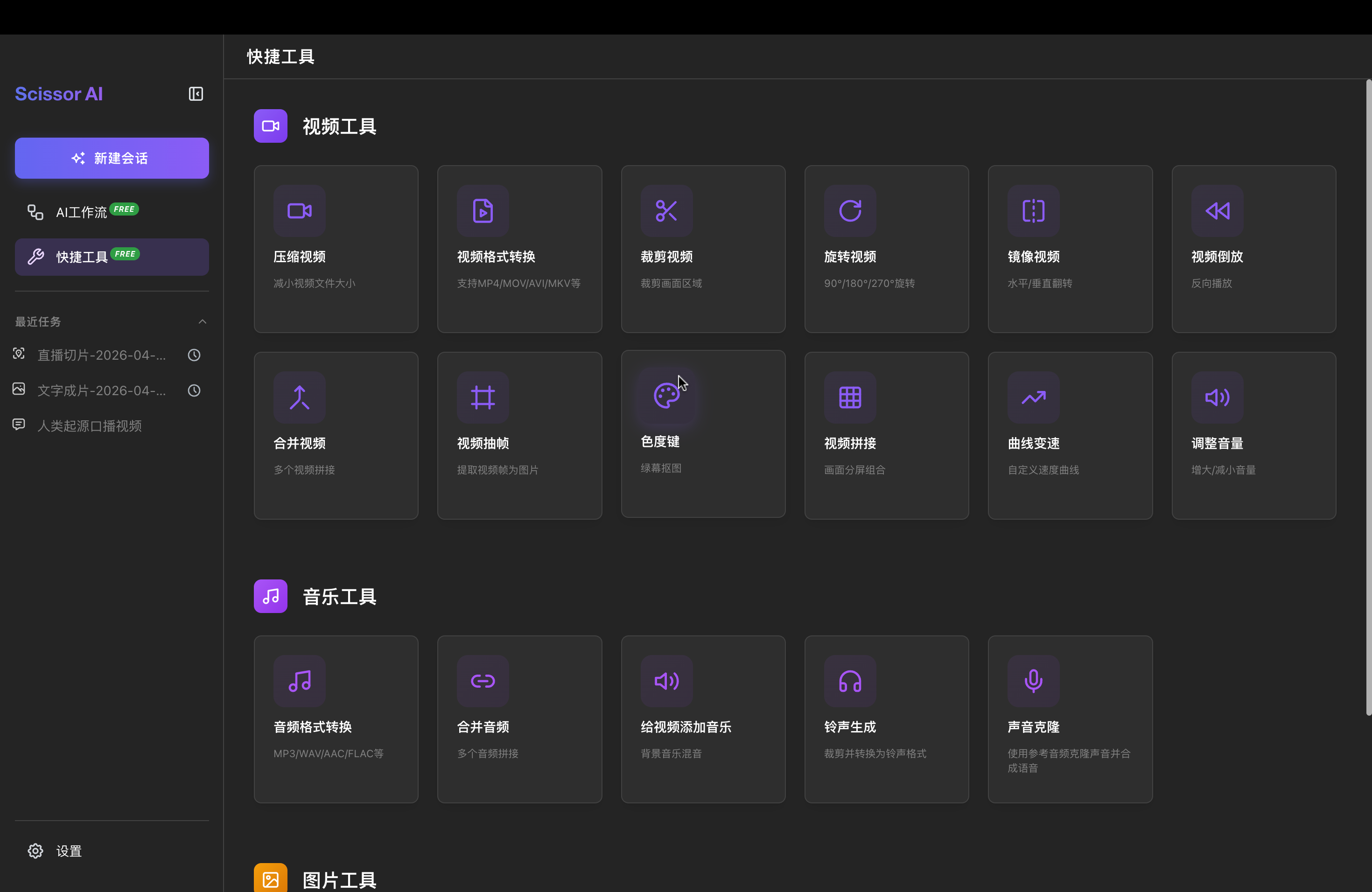Click the vertical scrollbar on right
The image size is (1372, 892).
tap(1368, 397)
